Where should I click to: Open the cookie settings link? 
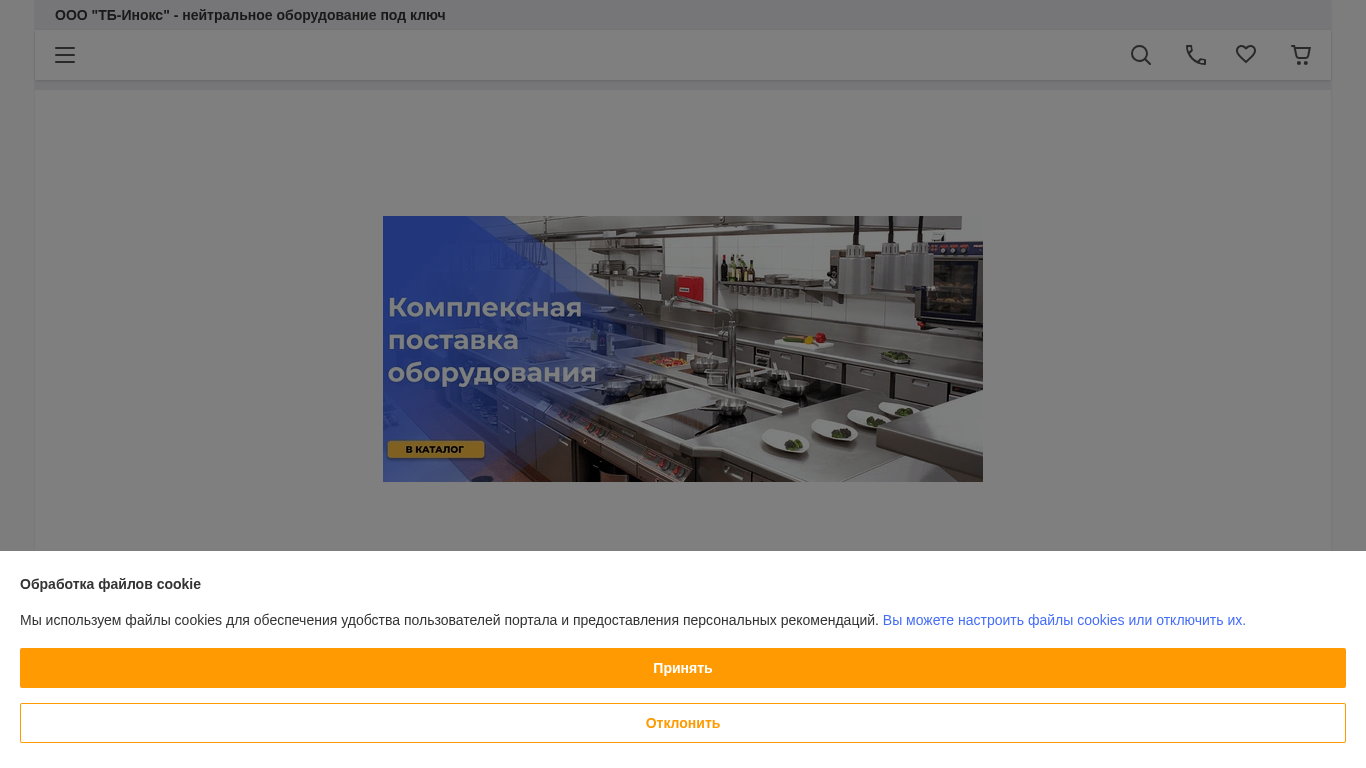(x=1064, y=620)
